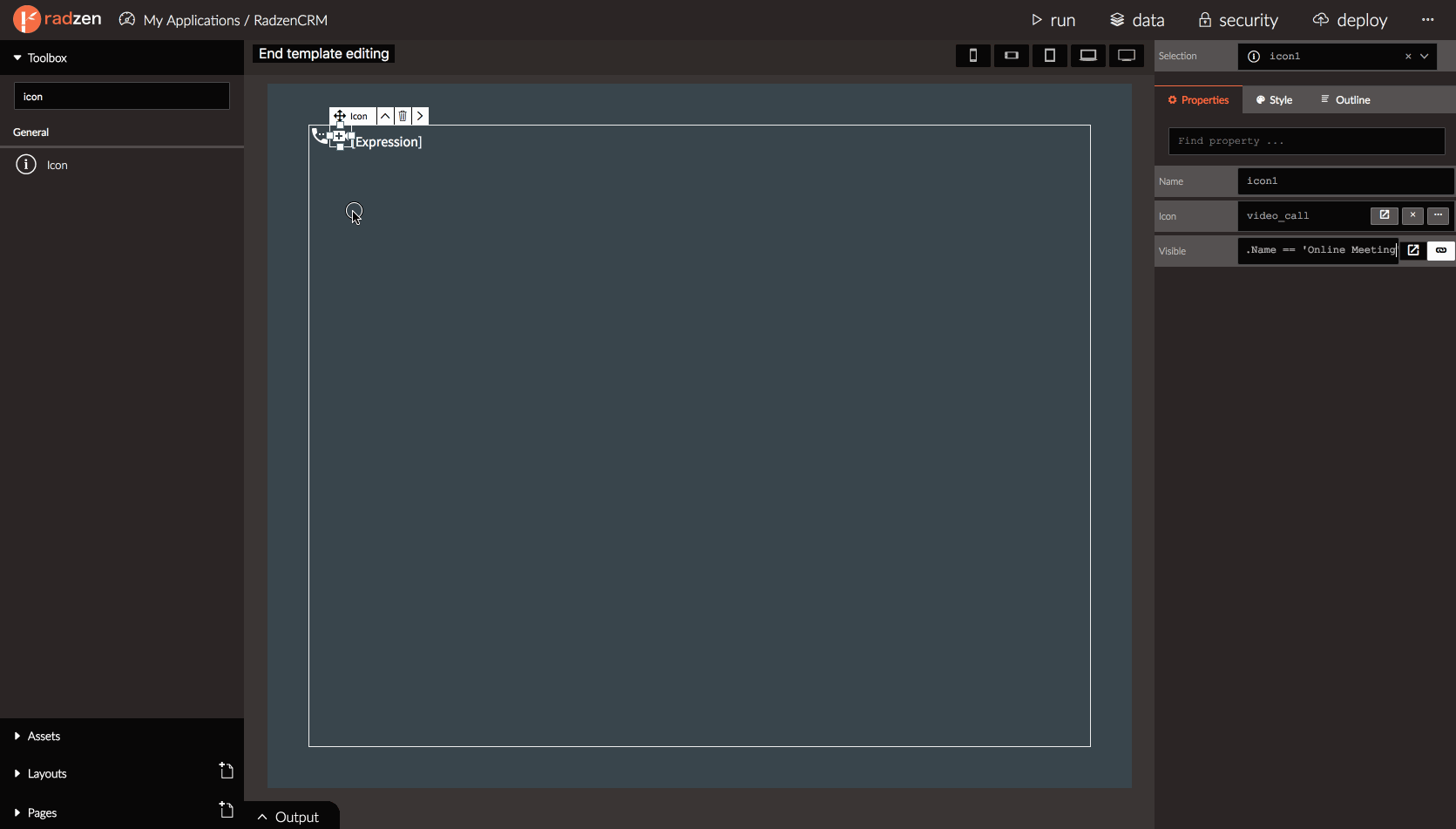Switch to desktop monitor preview
Image resolution: width=1456 pixels, height=829 pixels.
click(x=1126, y=56)
